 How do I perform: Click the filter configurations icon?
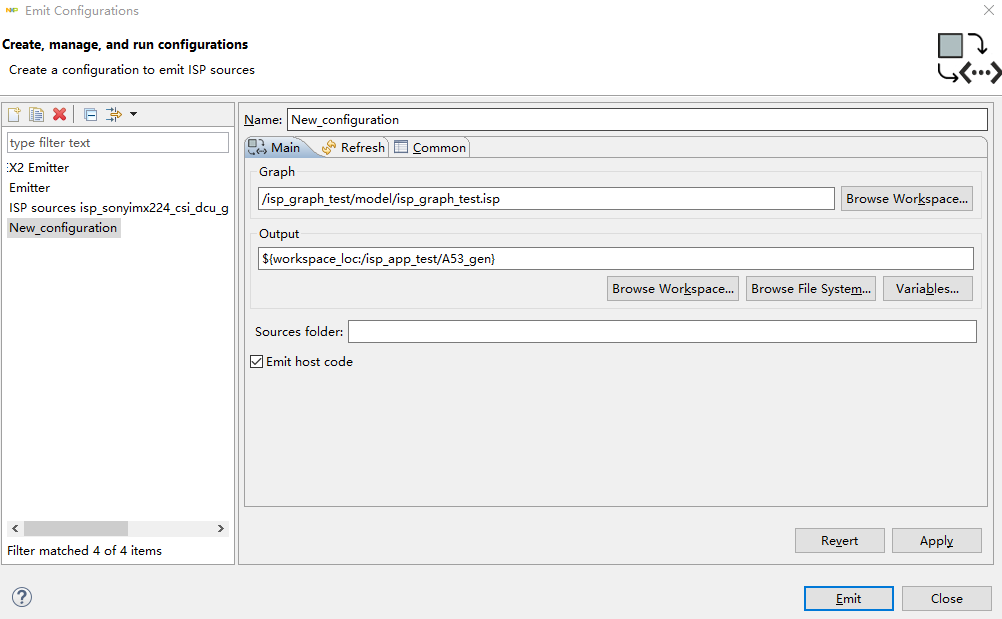[x=113, y=115]
